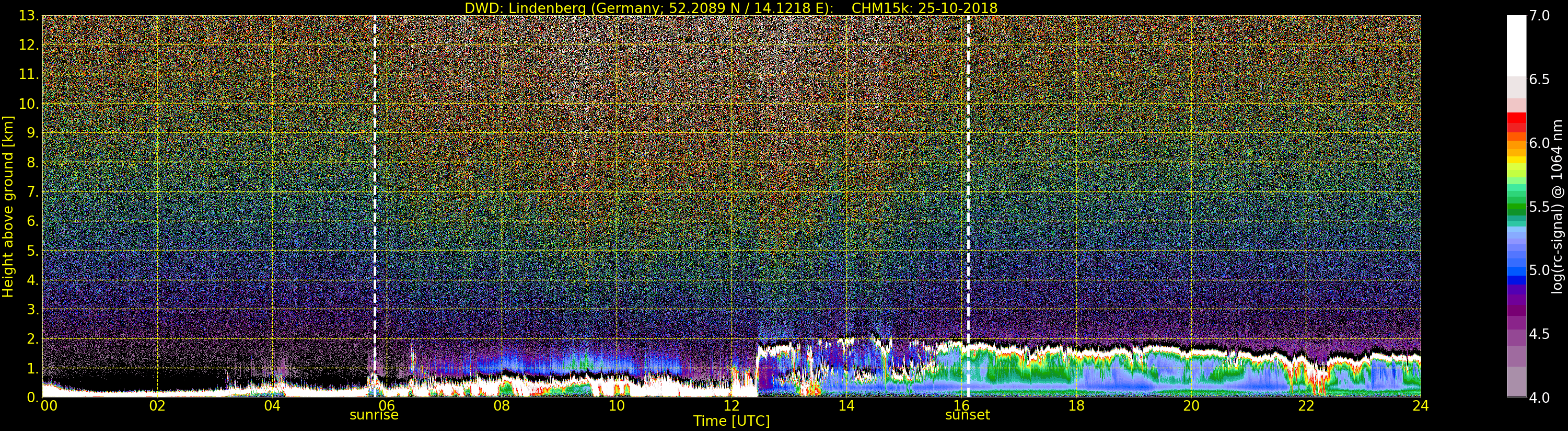The width and height of the screenshot is (1568, 431).
Task: Click the 'Height above ground [km]' axis label
Action: pos(8,206)
